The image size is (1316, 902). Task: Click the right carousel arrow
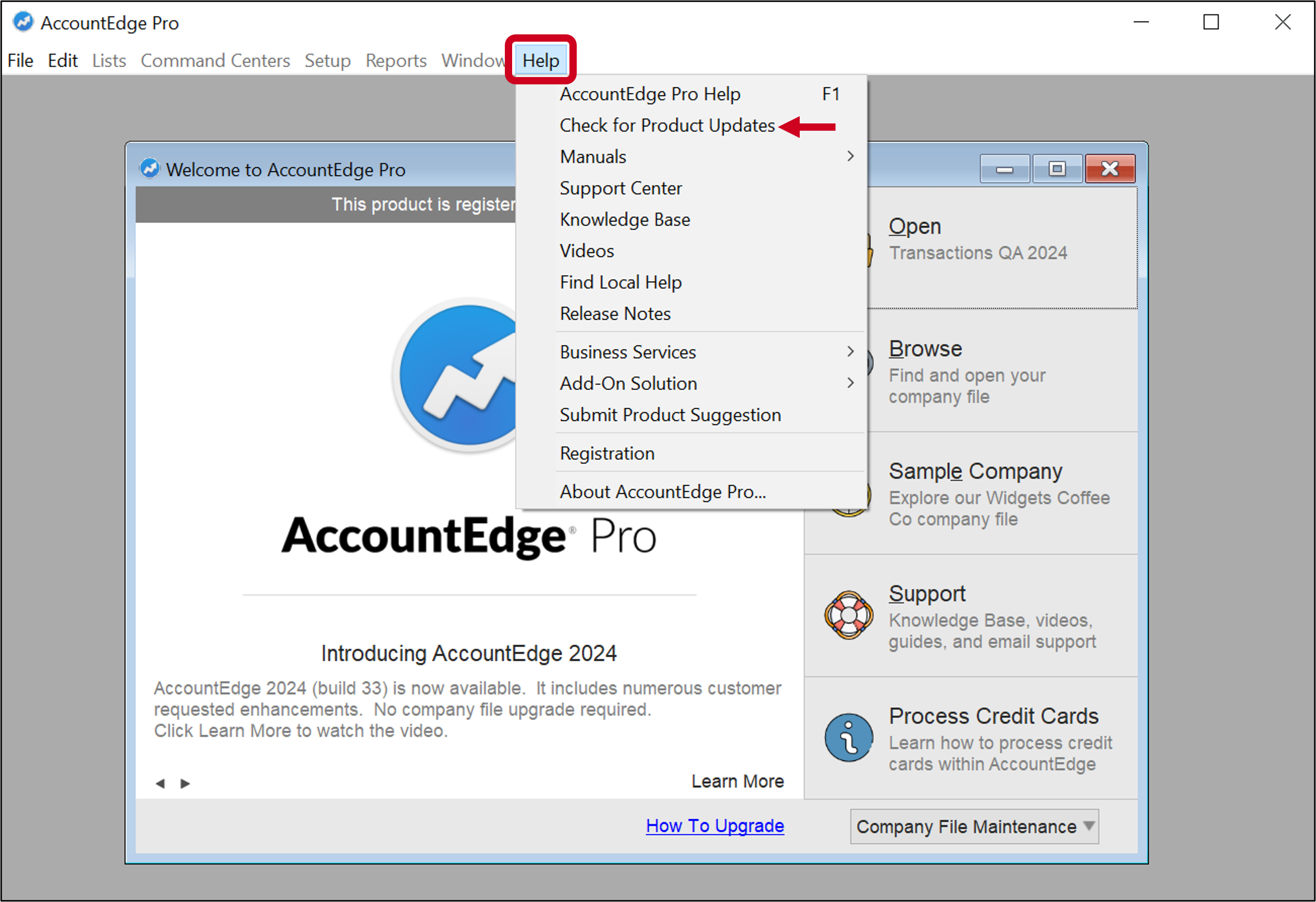[185, 783]
